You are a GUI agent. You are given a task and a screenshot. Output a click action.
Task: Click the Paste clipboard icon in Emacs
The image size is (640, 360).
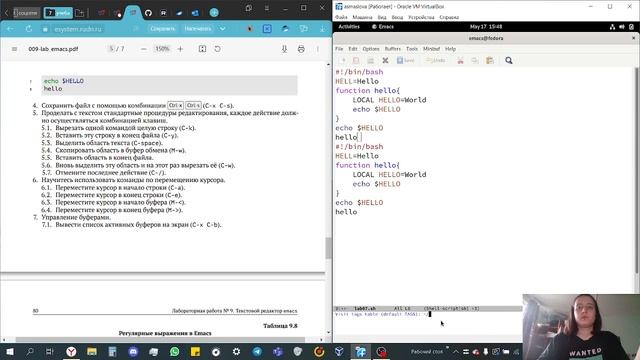point(490,60)
